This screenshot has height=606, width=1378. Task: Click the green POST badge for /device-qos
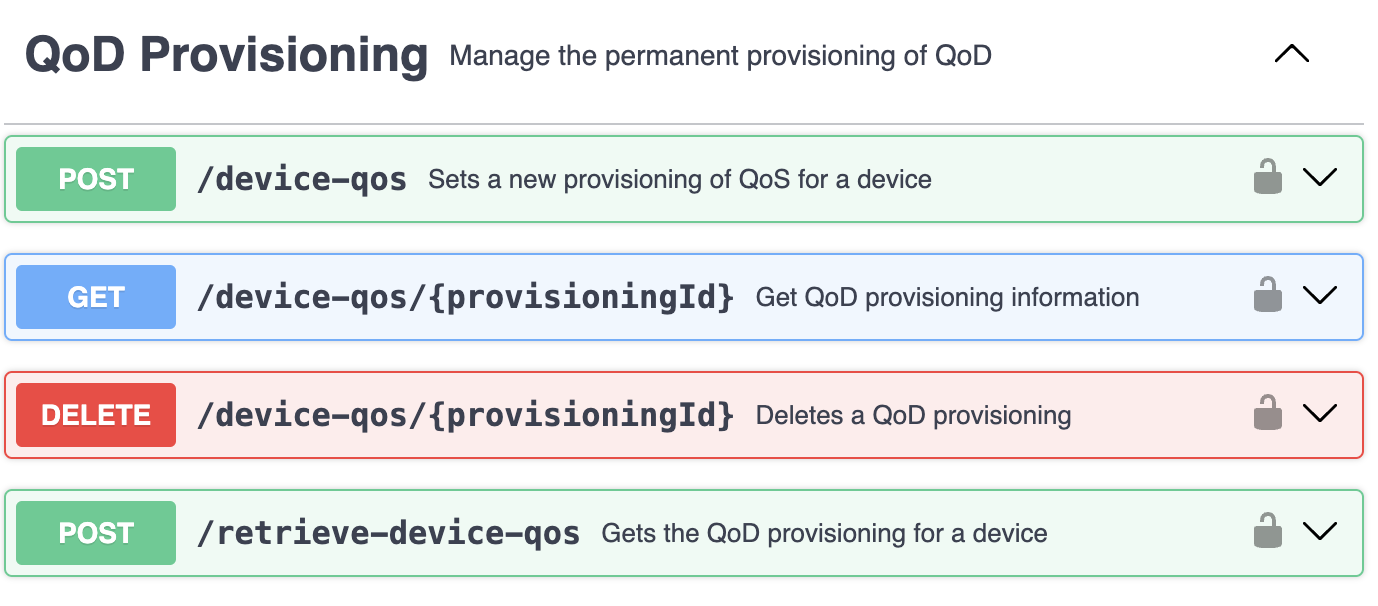pos(96,179)
